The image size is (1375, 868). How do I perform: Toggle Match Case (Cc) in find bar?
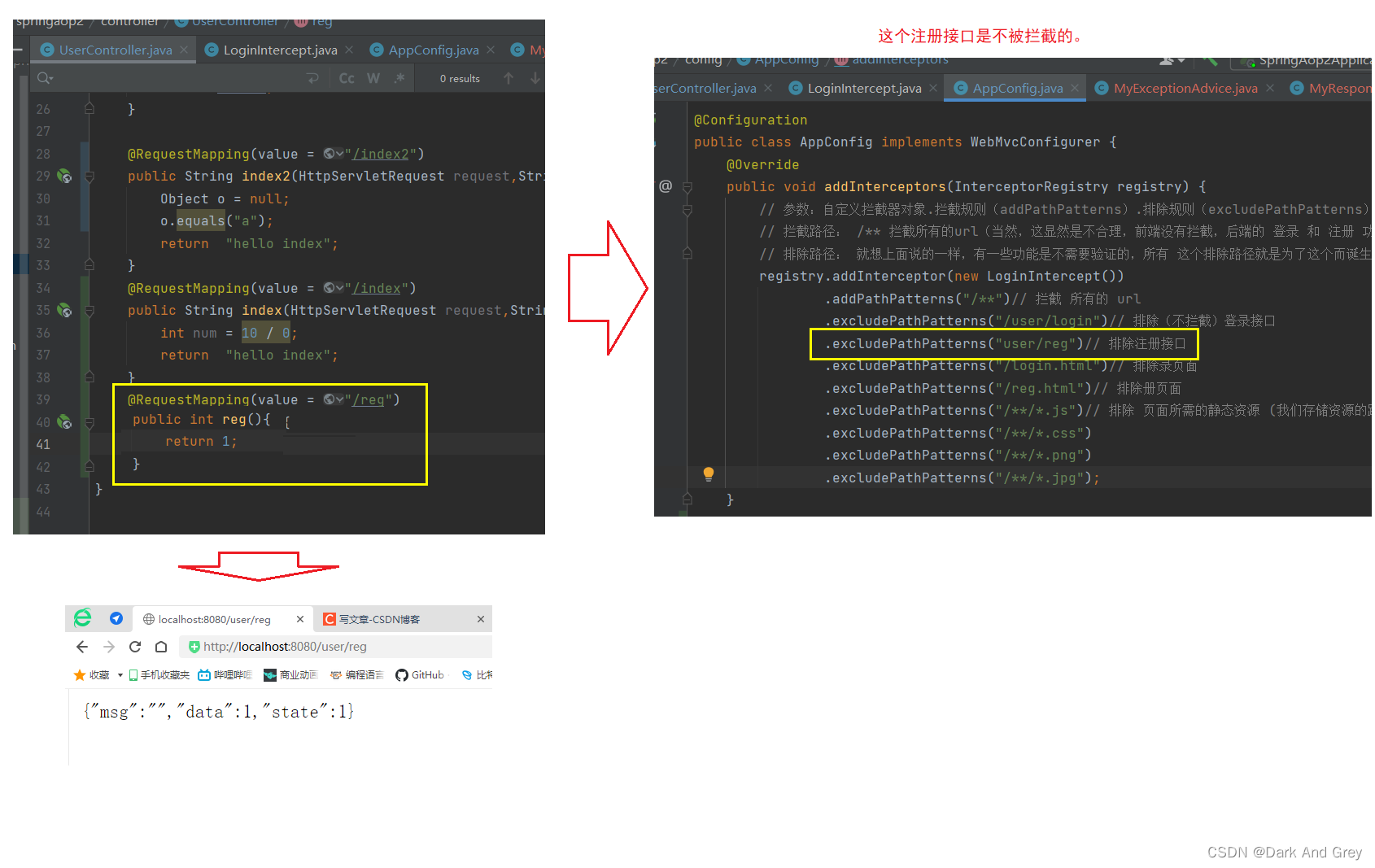347,78
